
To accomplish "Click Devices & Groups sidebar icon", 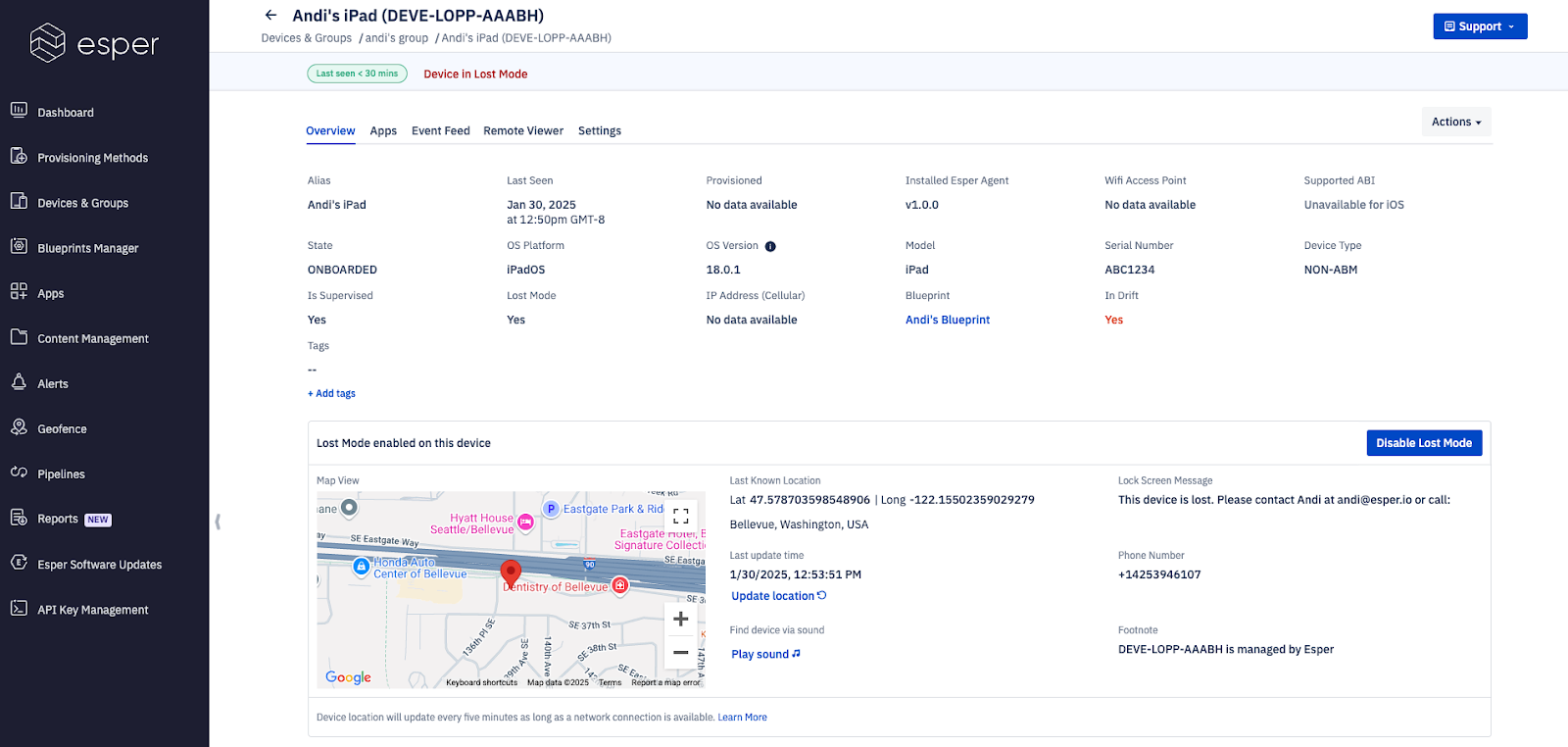I will tap(19, 200).
